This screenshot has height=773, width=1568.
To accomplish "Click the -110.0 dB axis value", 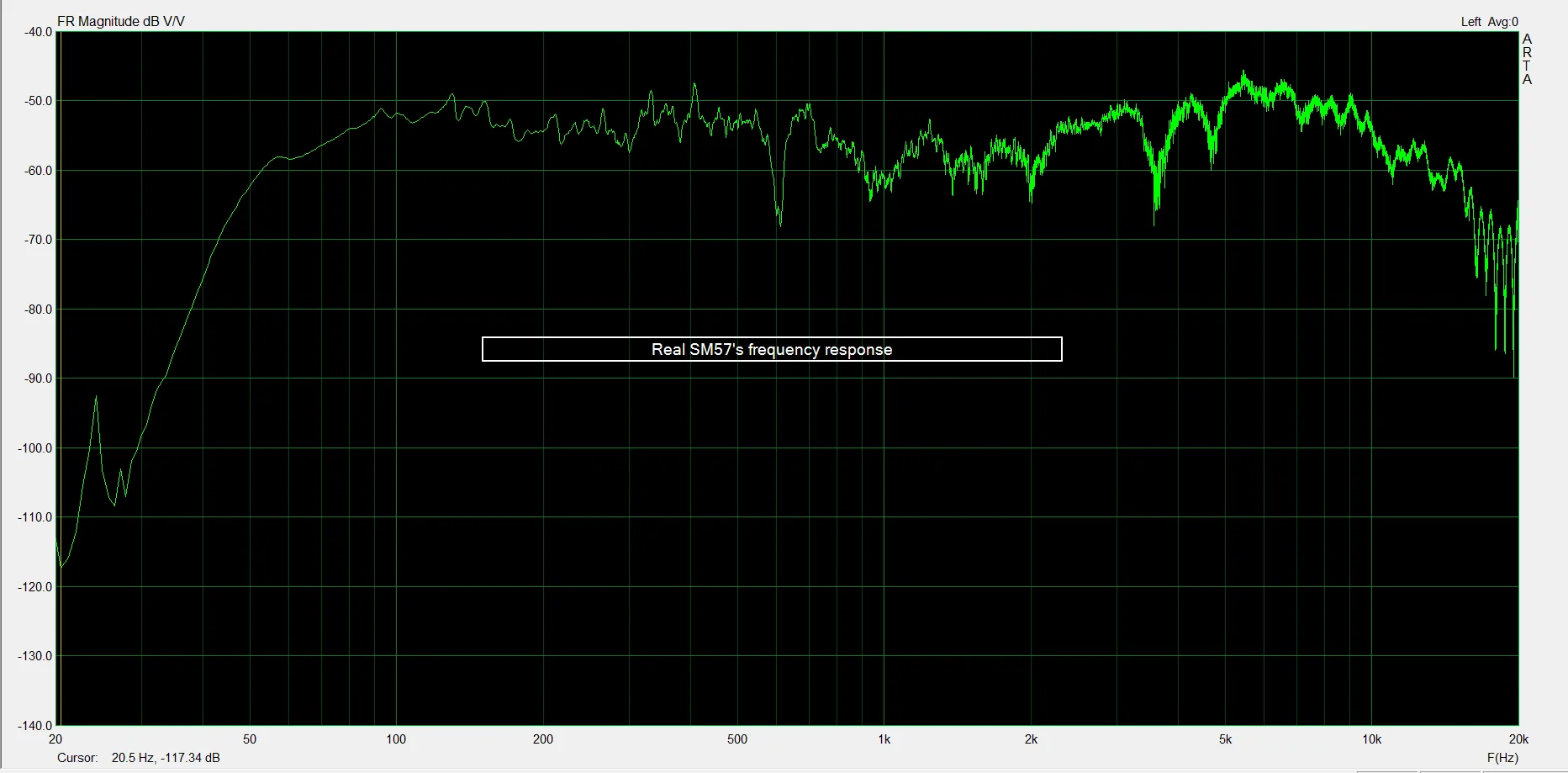I will (34, 517).
